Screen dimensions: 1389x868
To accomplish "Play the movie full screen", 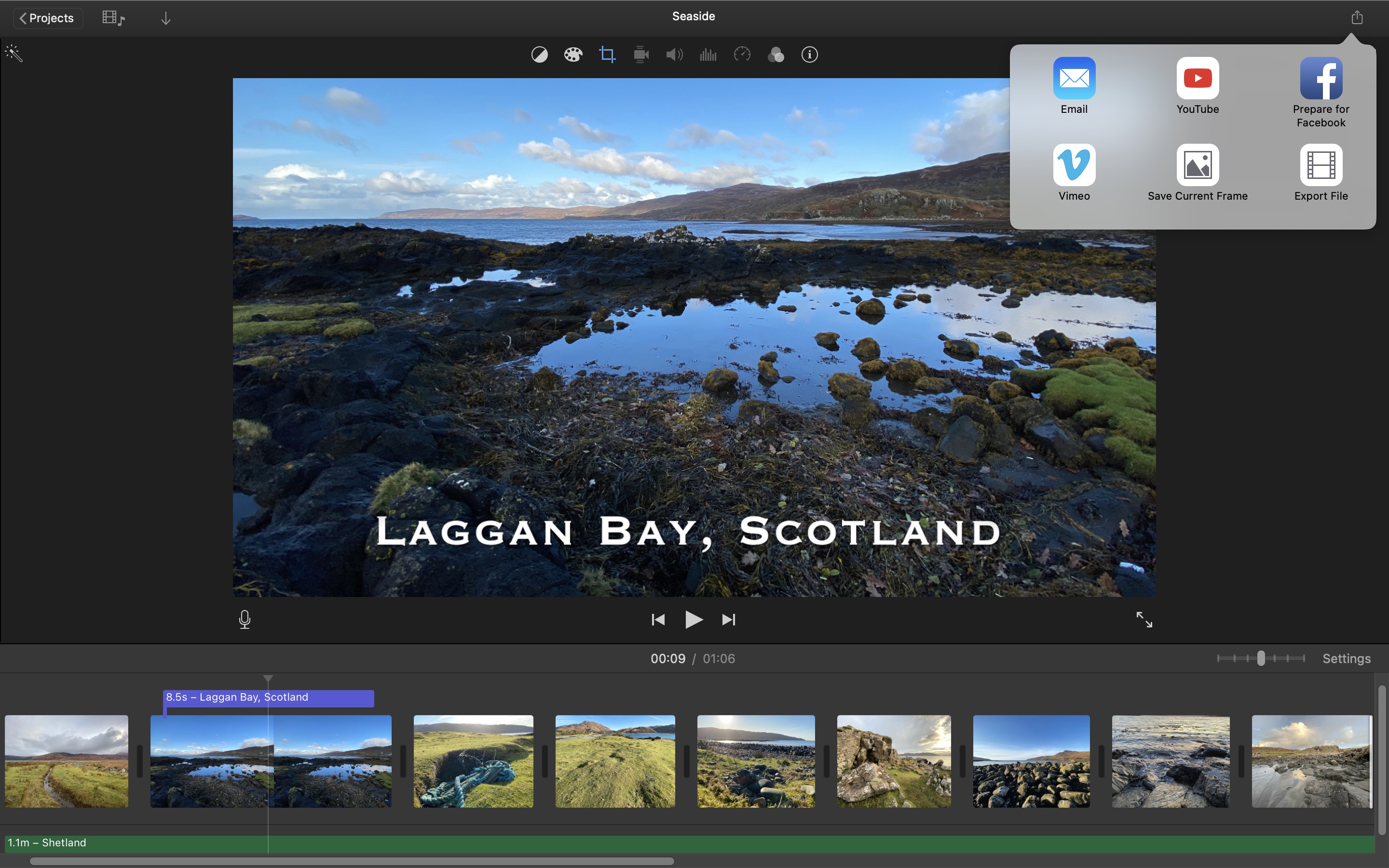I will click(x=1144, y=620).
